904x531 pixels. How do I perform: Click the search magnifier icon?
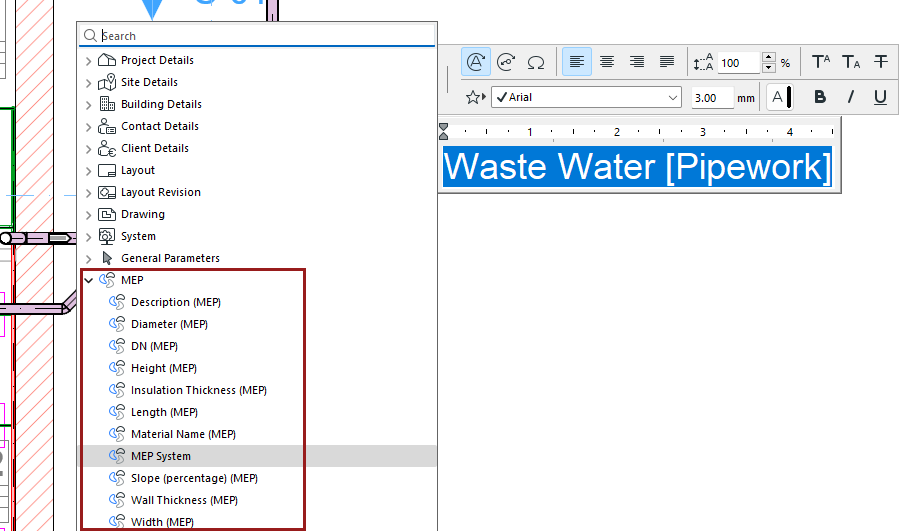pos(90,36)
